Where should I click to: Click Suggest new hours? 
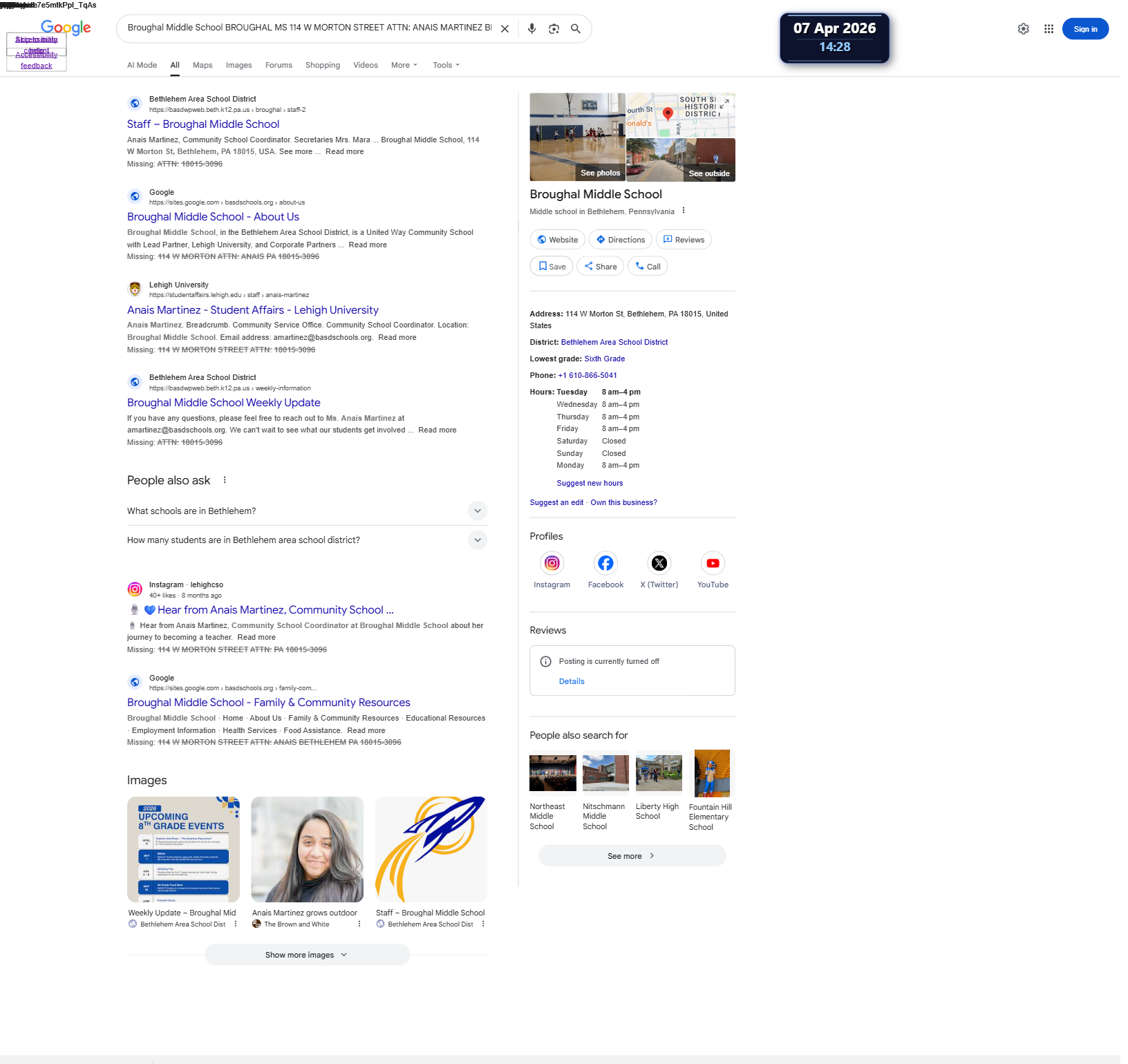pyautogui.click(x=590, y=483)
